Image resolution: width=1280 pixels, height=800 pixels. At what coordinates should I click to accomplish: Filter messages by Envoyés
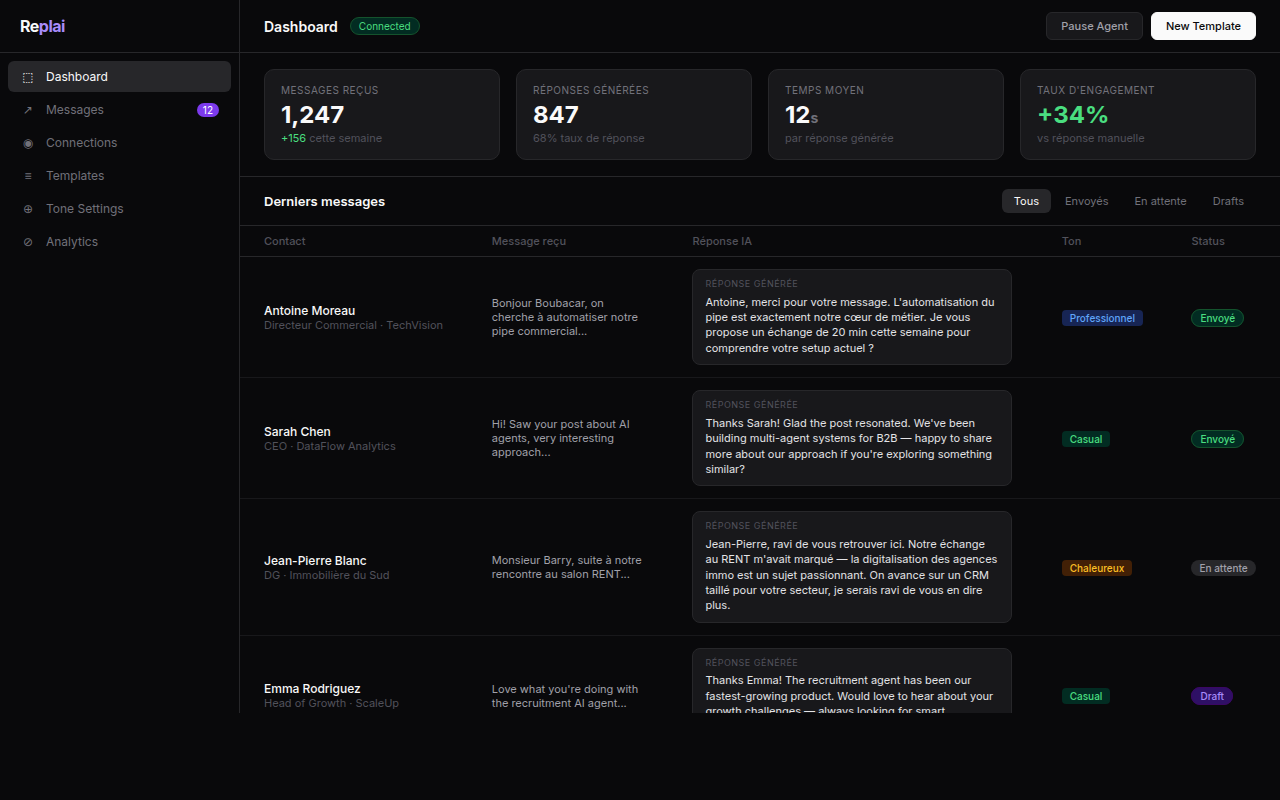tap(1086, 201)
